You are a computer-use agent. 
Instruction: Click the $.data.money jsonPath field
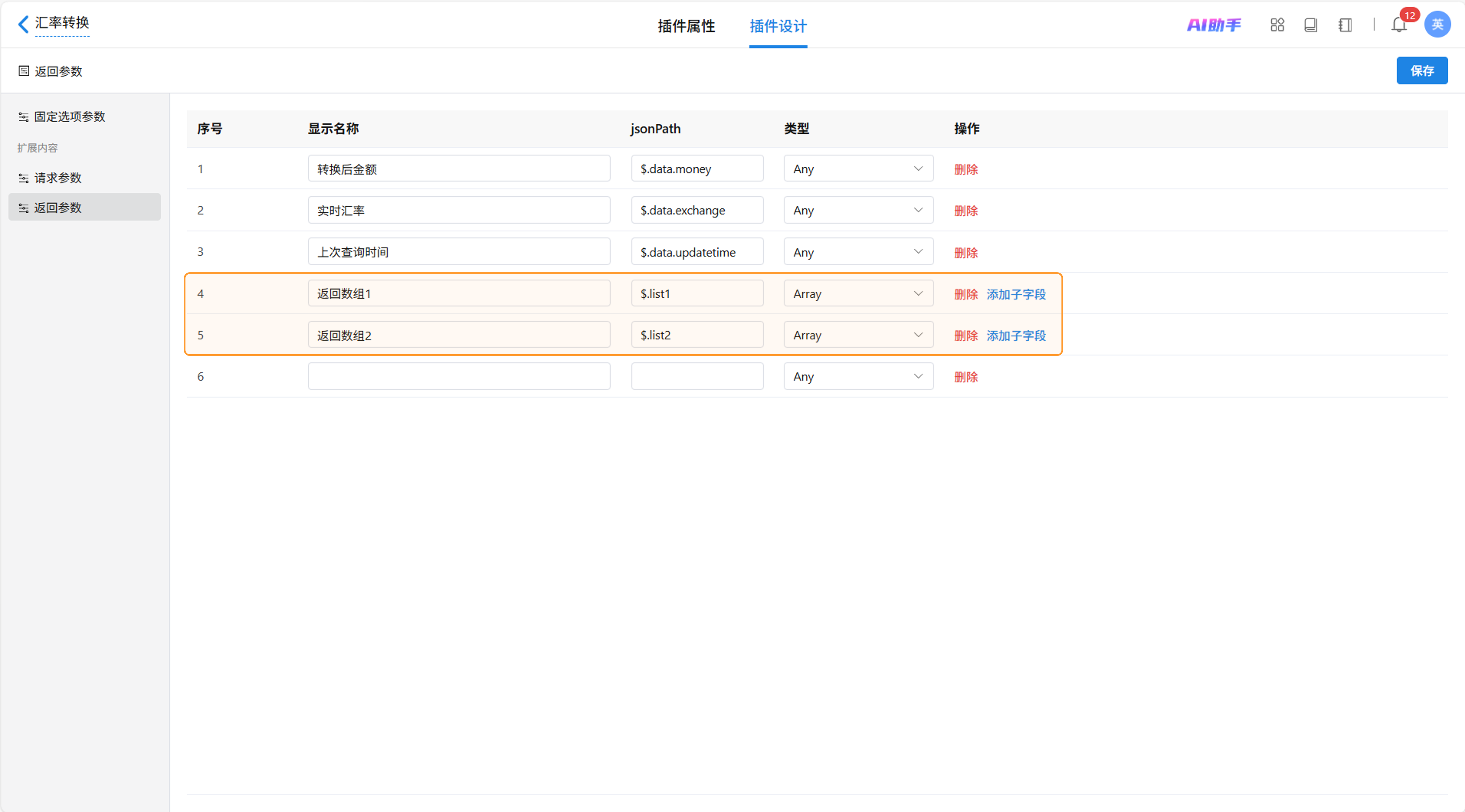(697, 169)
